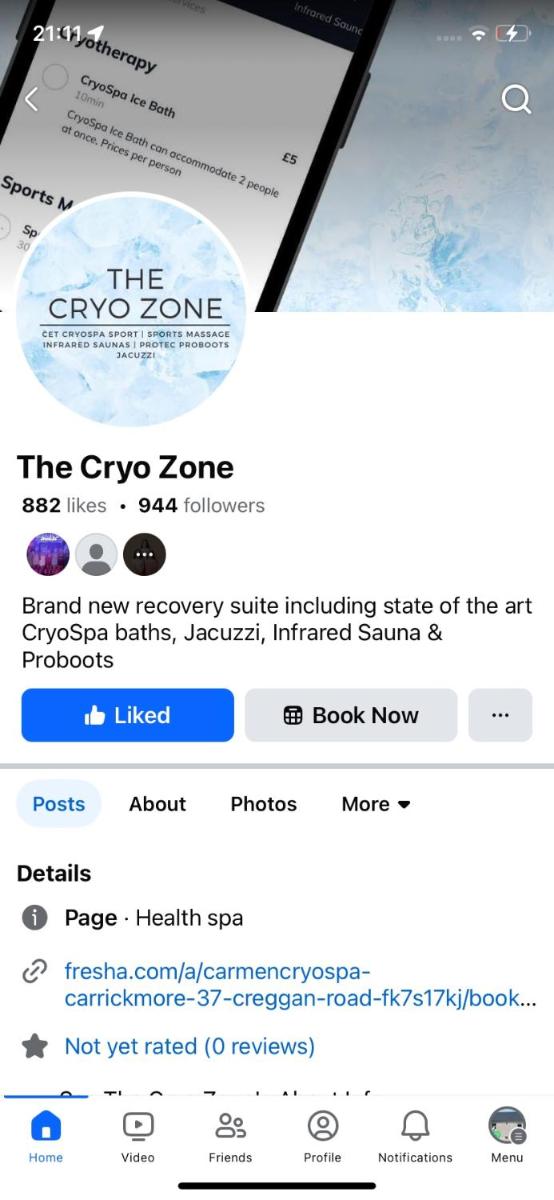554x1200 pixels.
Task: Select the Posts tab
Action: [x=59, y=804]
